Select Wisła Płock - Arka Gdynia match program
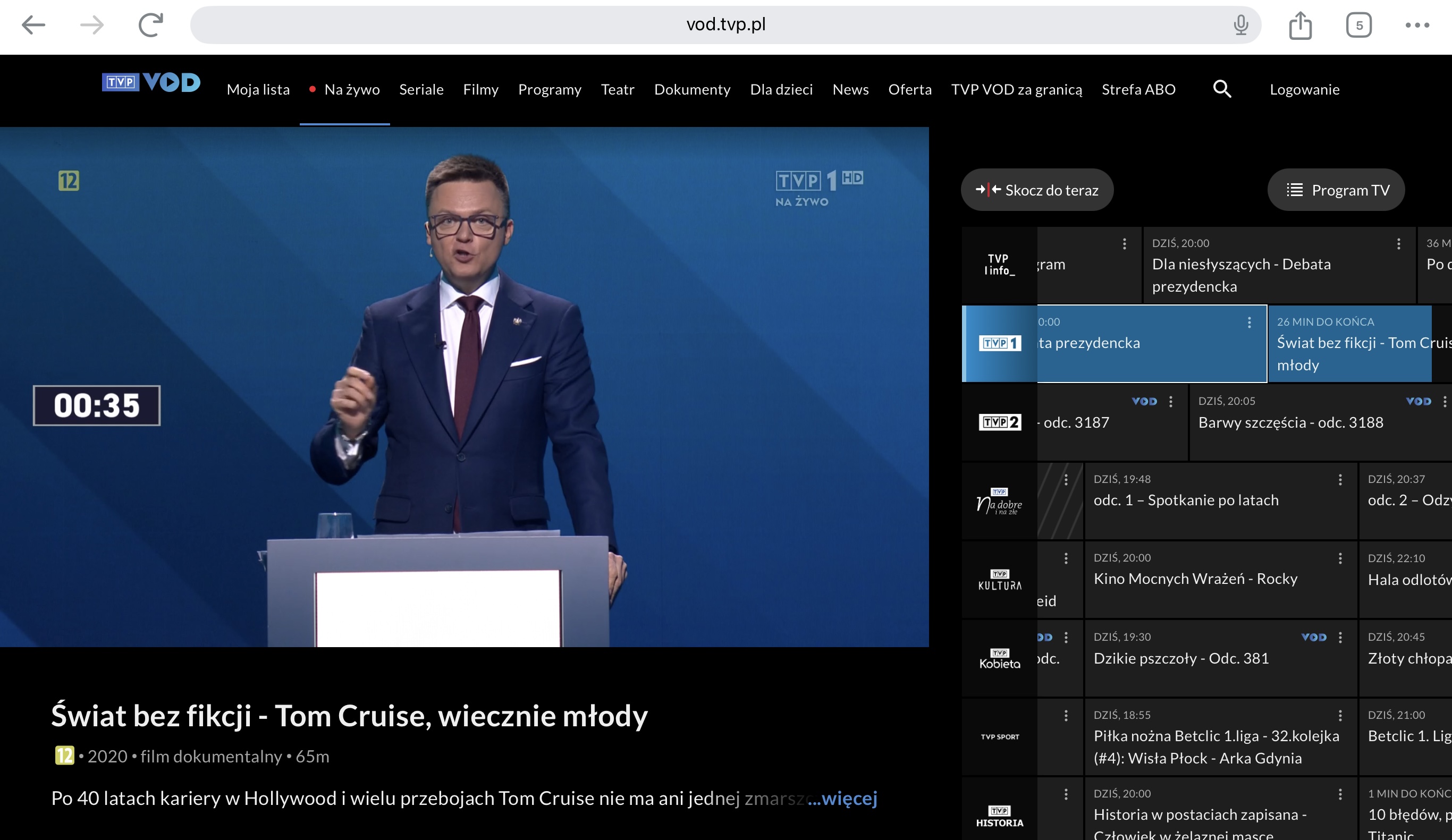Screen dimensions: 1452x840 tap(1221, 737)
